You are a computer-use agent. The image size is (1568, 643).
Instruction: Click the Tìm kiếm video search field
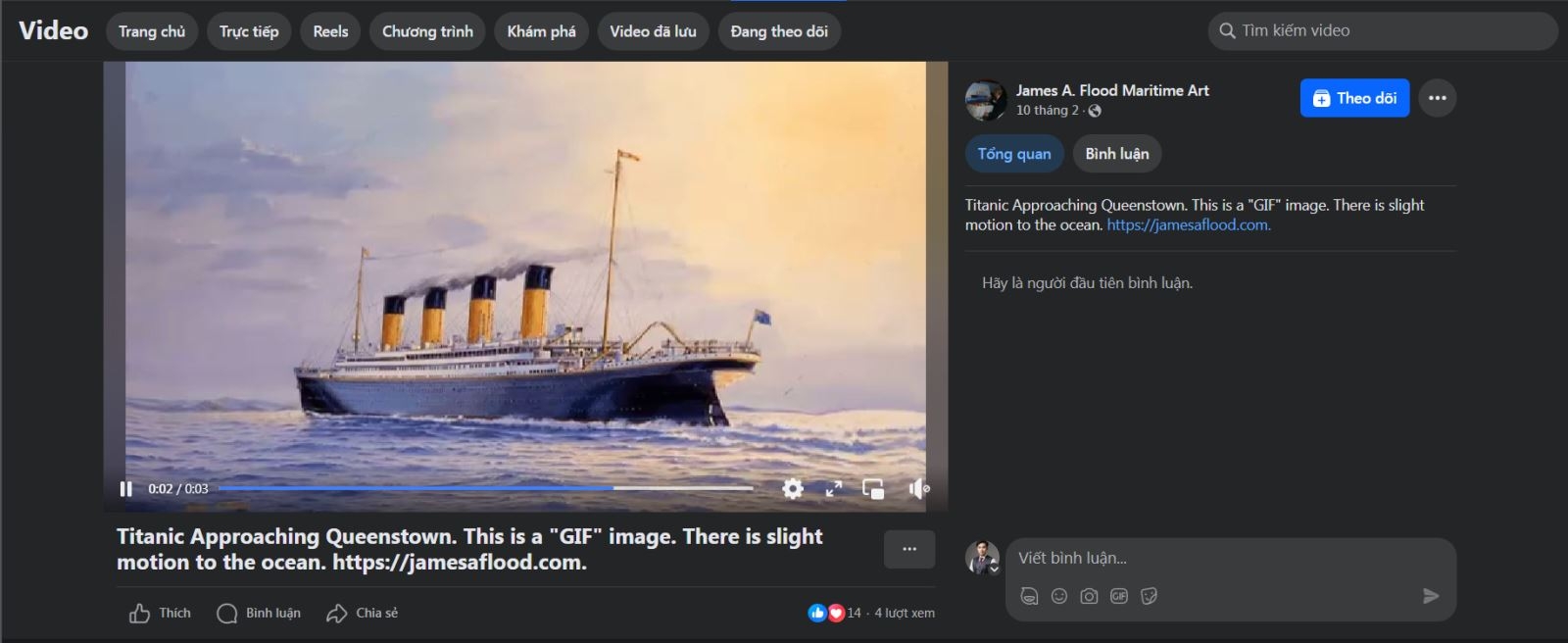tap(1383, 31)
